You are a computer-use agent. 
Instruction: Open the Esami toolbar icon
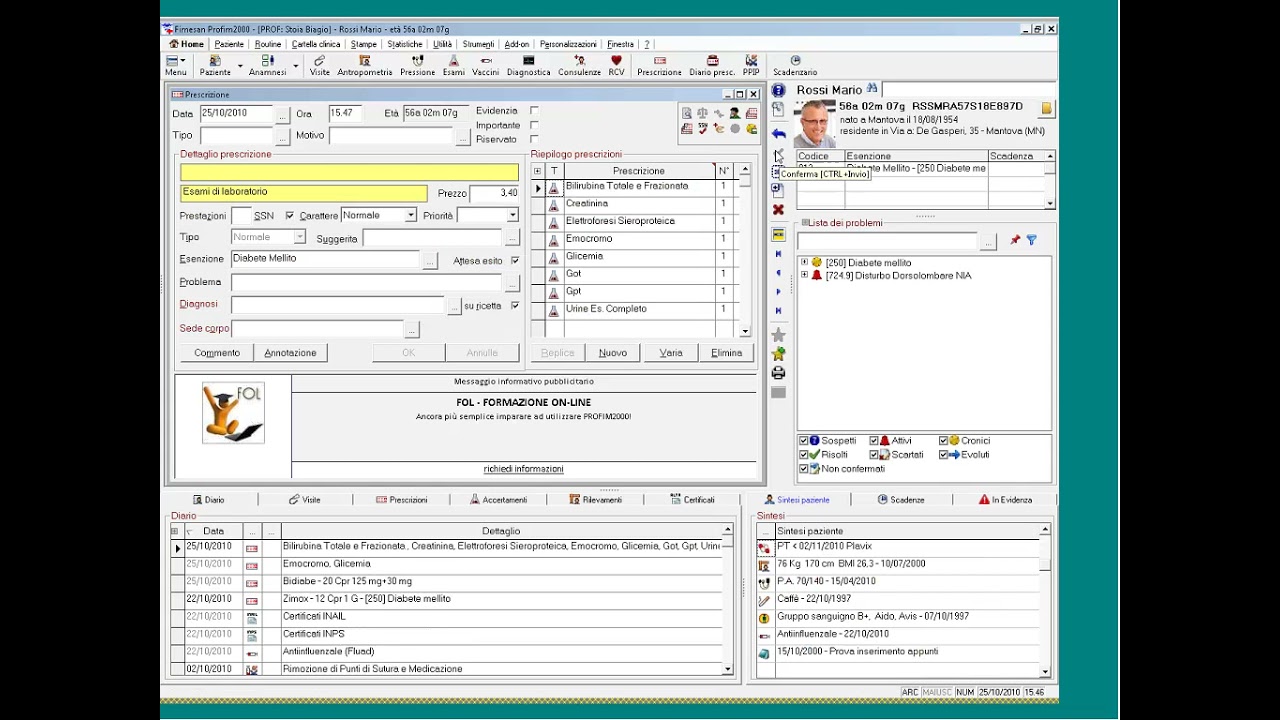[453, 66]
